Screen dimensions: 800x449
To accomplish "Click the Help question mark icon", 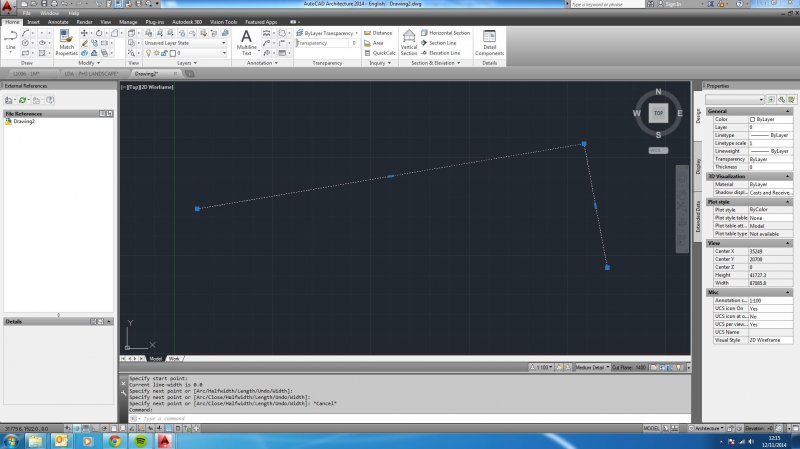I will (740, 4).
